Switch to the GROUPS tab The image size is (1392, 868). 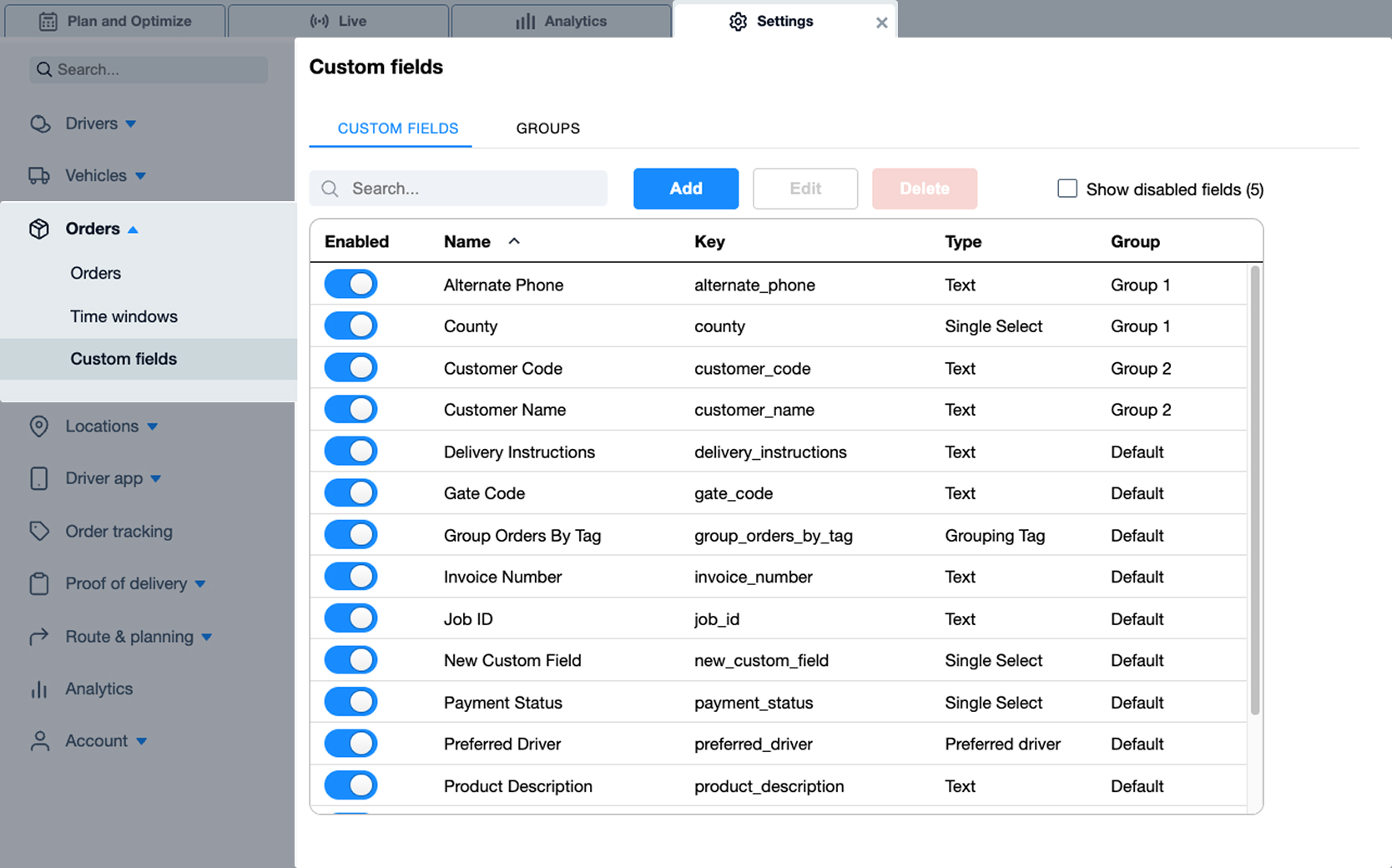(547, 128)
